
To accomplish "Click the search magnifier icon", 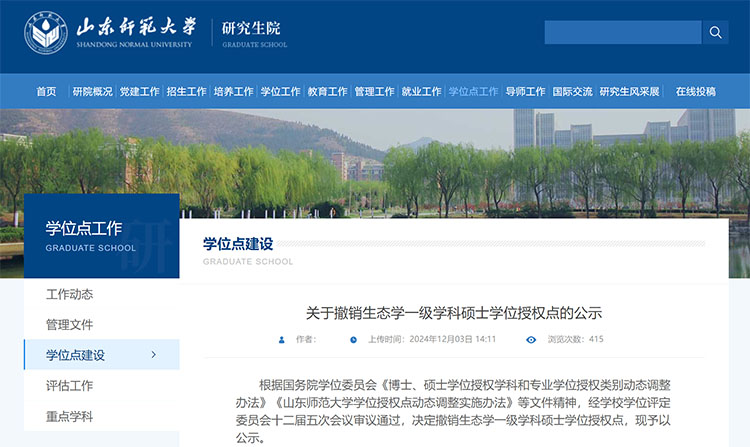I will (715, 33).
